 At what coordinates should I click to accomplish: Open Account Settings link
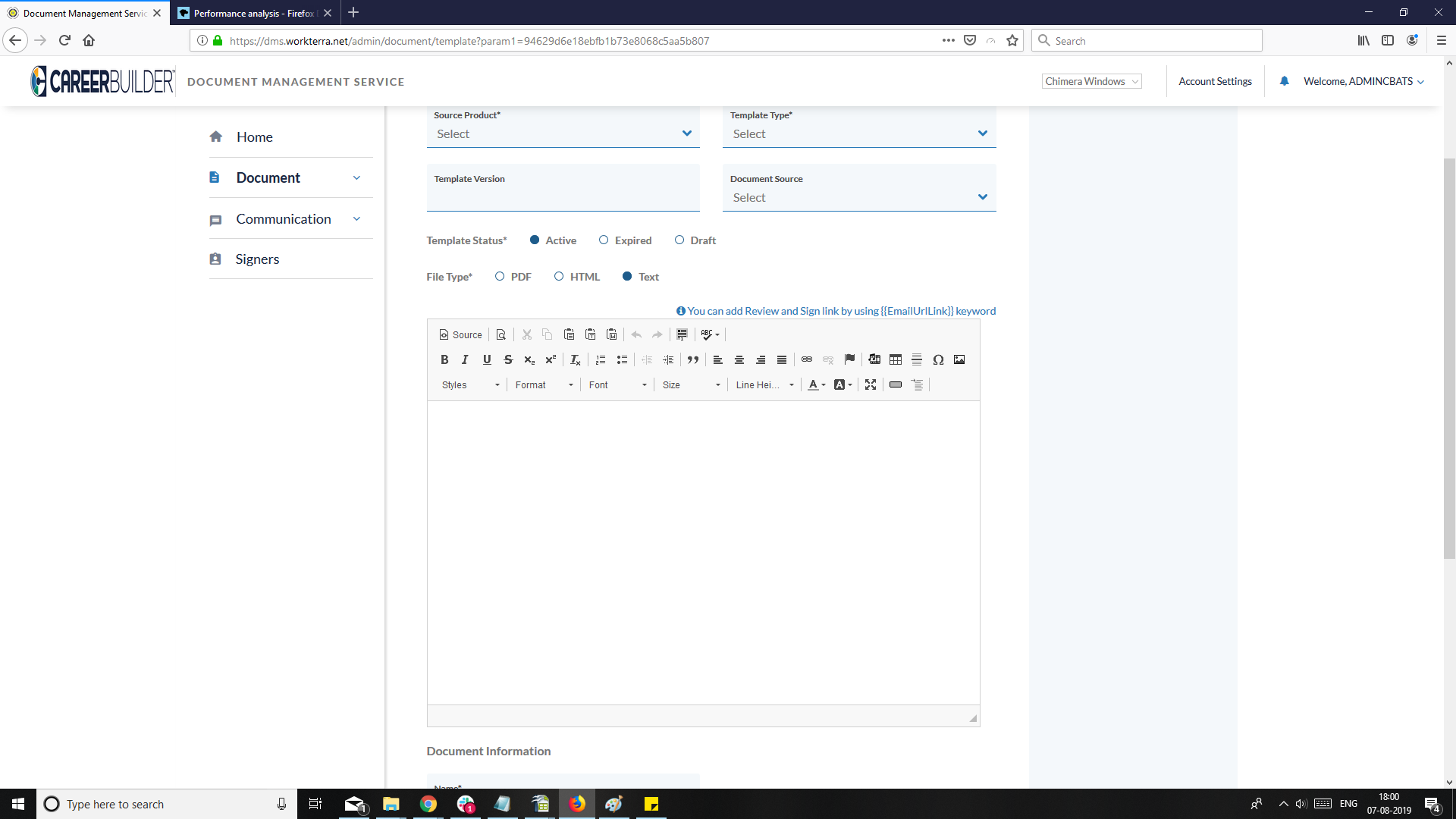click(x=1215, y=82)
